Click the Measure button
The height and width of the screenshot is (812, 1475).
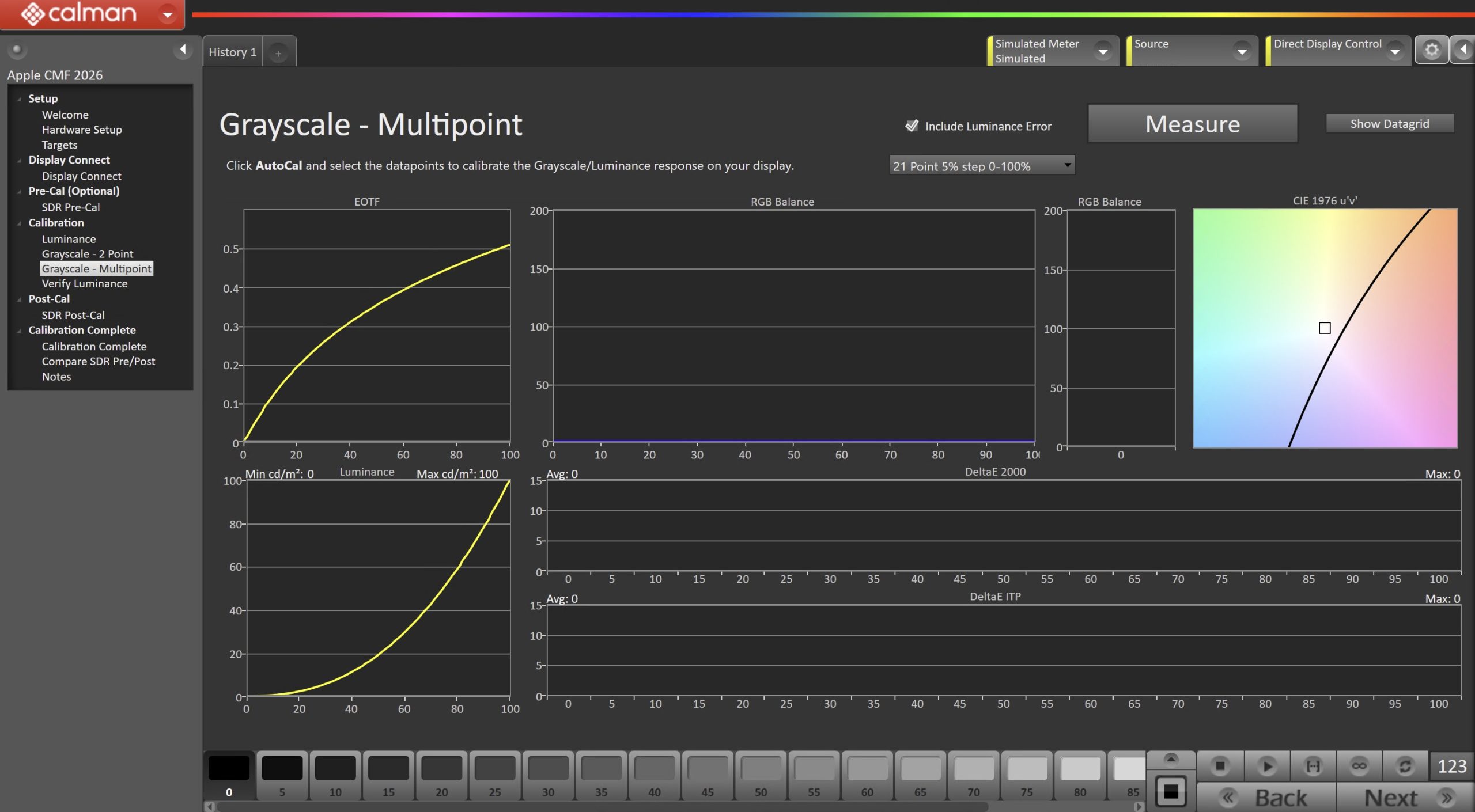1192,124
